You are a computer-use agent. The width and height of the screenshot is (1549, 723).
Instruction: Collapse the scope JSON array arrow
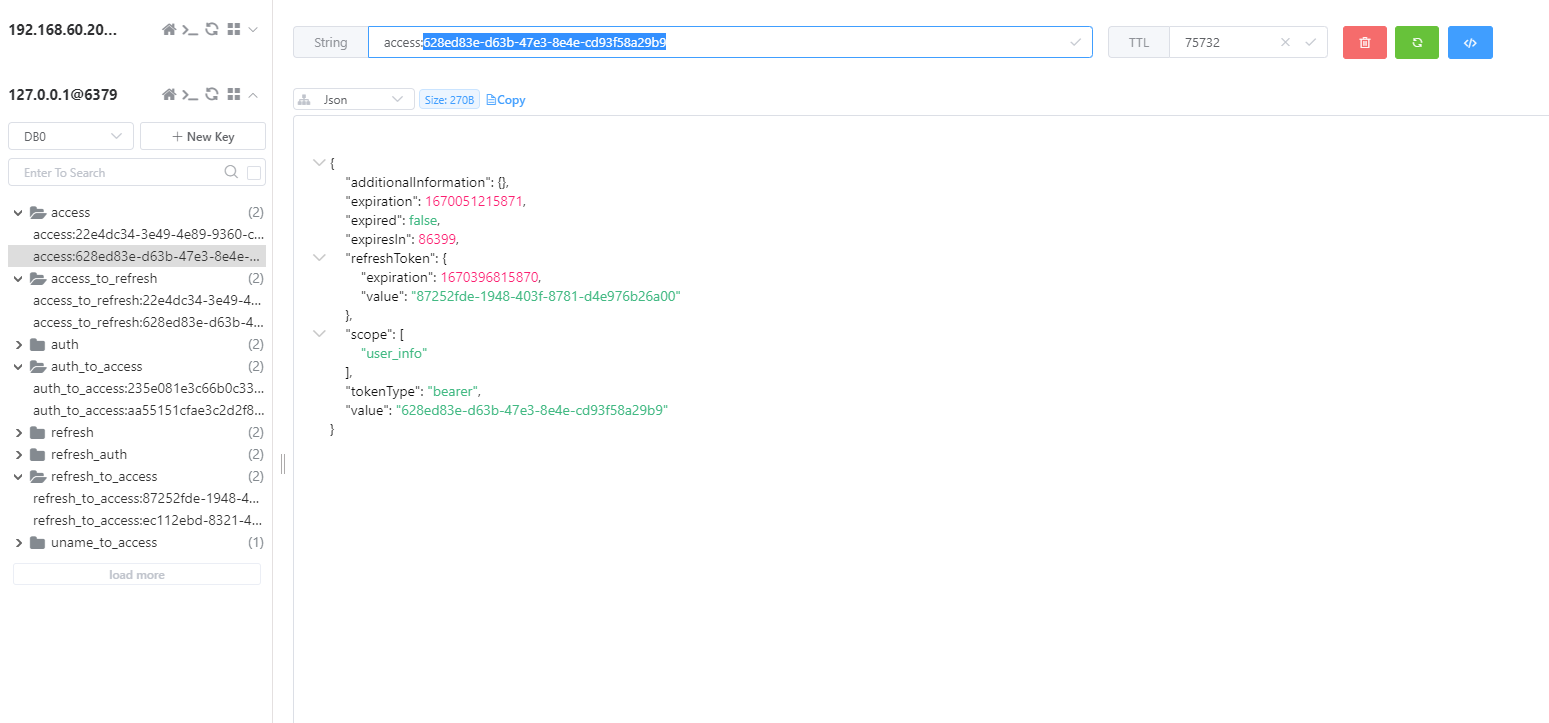point(319,333)
